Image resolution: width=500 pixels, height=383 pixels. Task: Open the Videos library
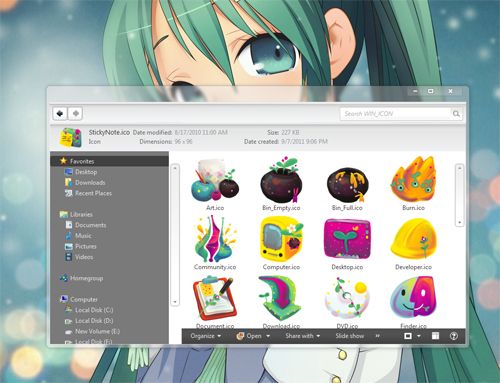[x=84, y=257]
